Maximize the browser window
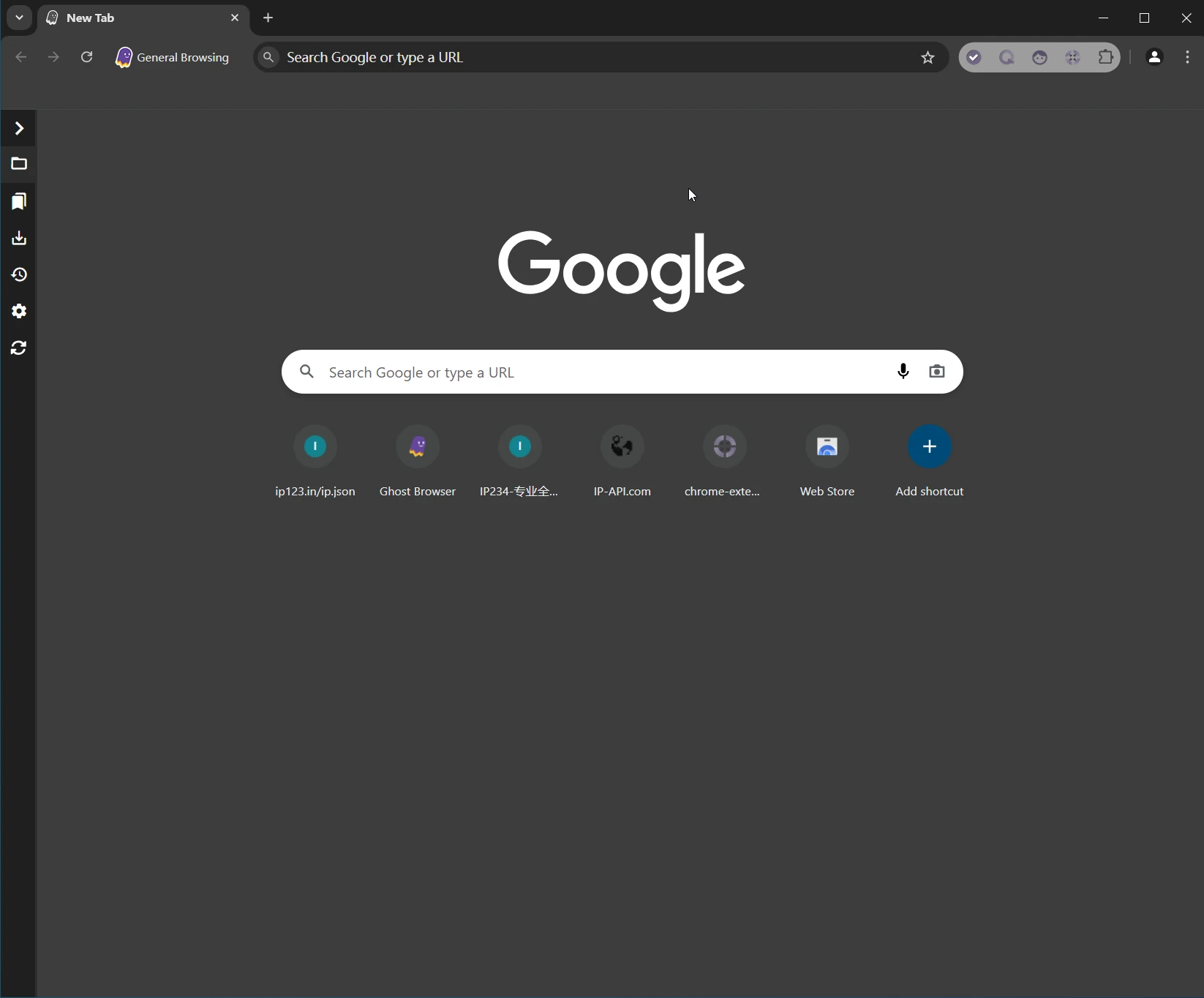This screenshot has width=1204, height=998. (x=1145, y=18)
